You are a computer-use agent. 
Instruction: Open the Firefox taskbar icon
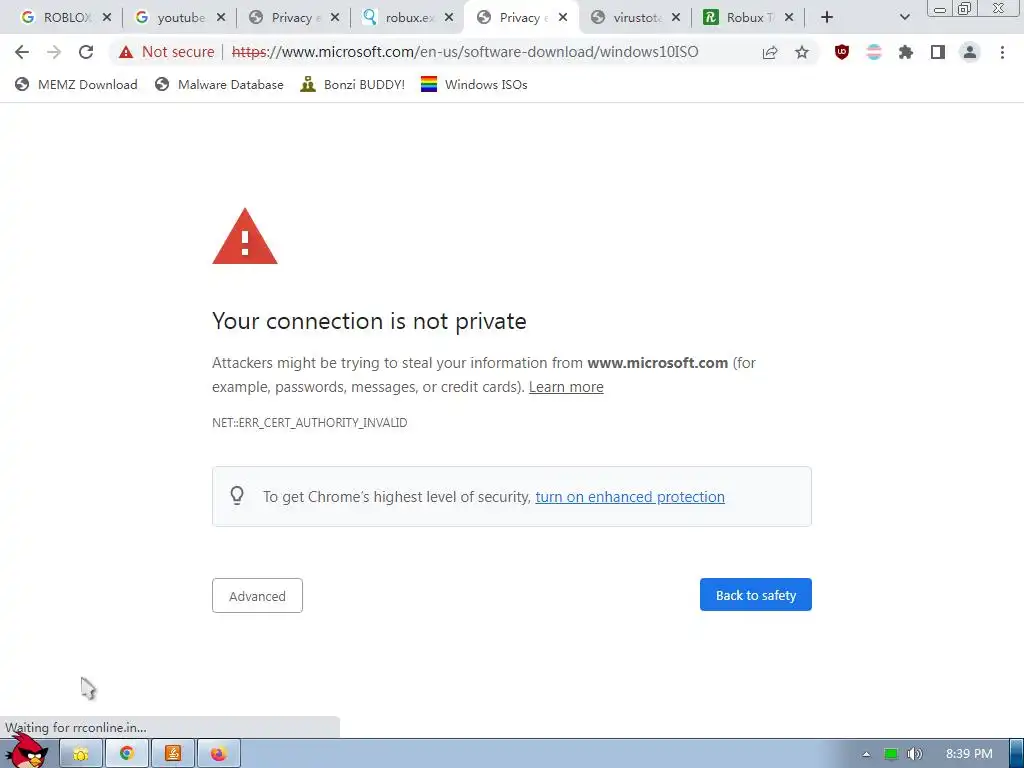(x=219, y=754)
